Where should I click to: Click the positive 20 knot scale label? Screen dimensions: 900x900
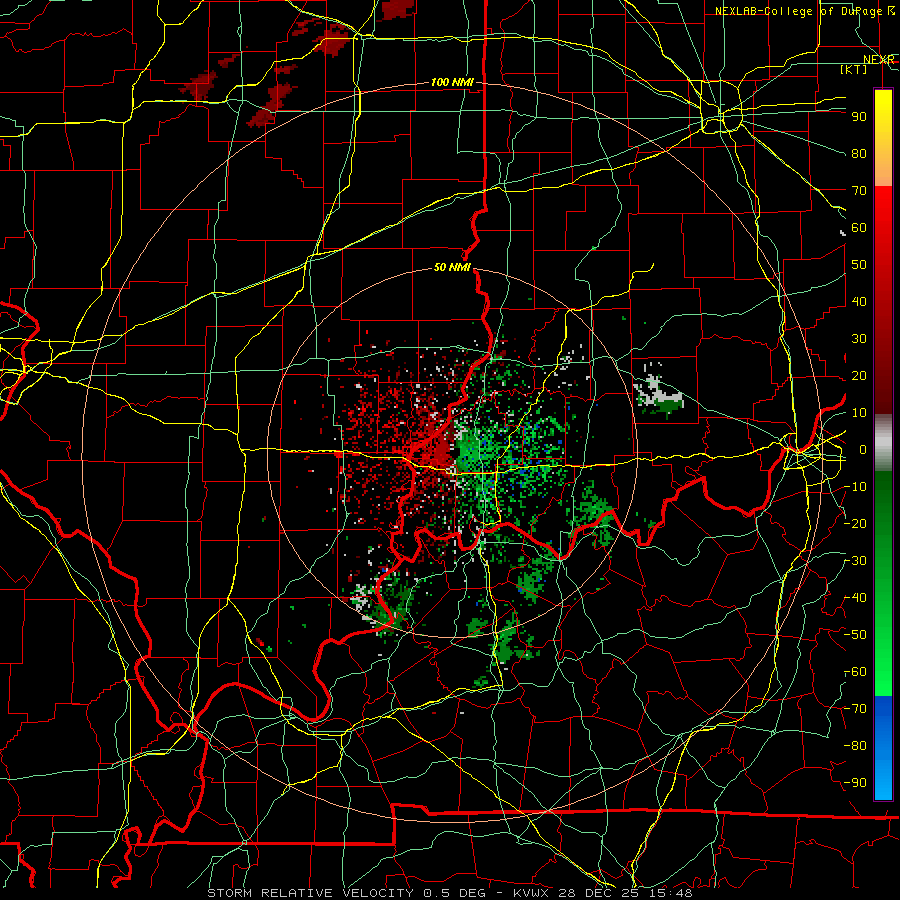coord(859,376)
